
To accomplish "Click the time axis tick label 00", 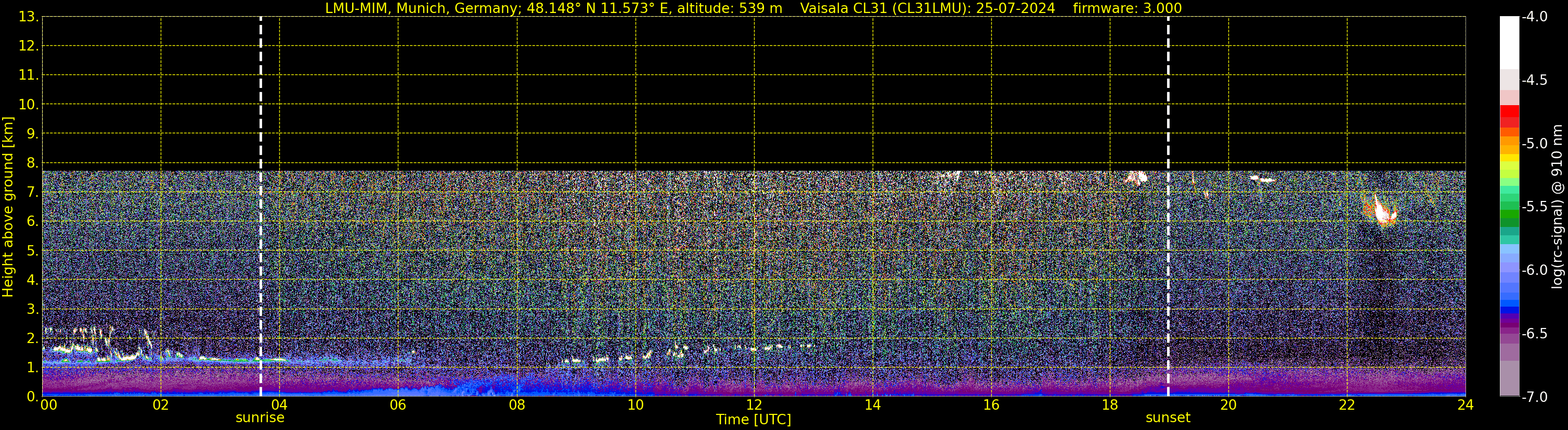I will point(49,405).
